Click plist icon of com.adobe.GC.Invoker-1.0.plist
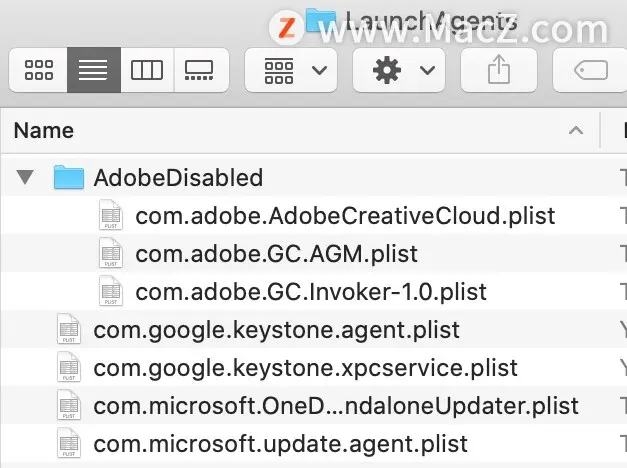This screenshot has height=468, width=627. [111, 291]
